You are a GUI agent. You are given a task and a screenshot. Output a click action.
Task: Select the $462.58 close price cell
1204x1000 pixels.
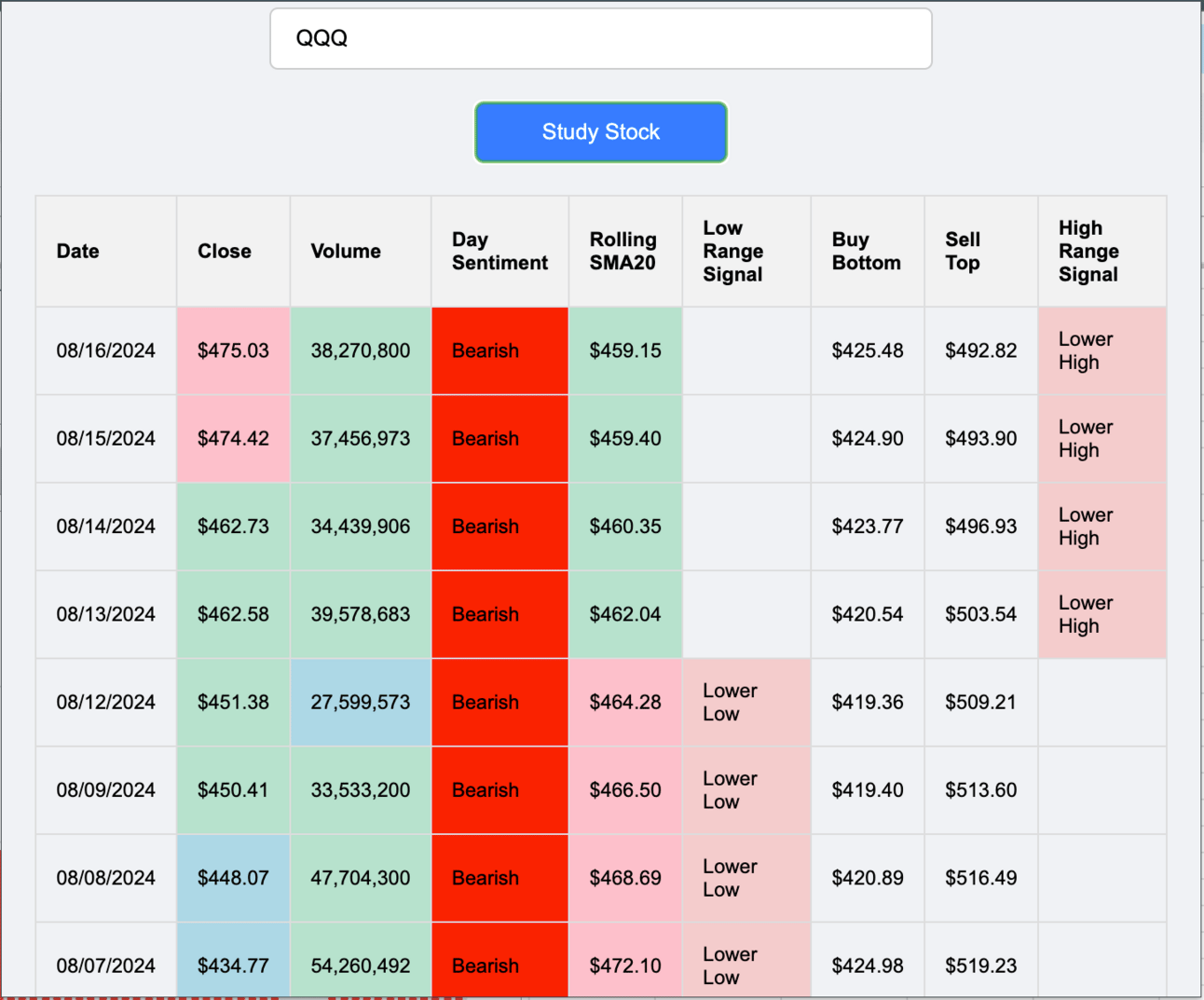point(234,615)
